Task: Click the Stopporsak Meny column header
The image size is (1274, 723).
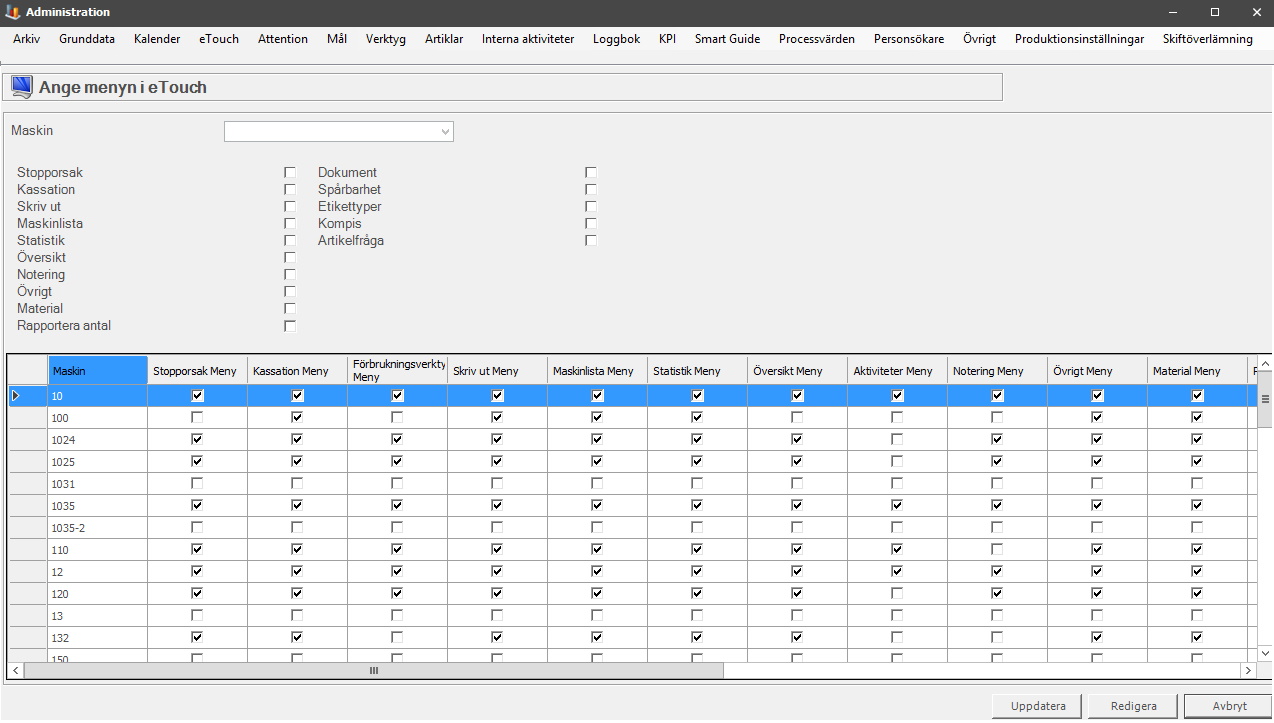Action: point(197,371)
